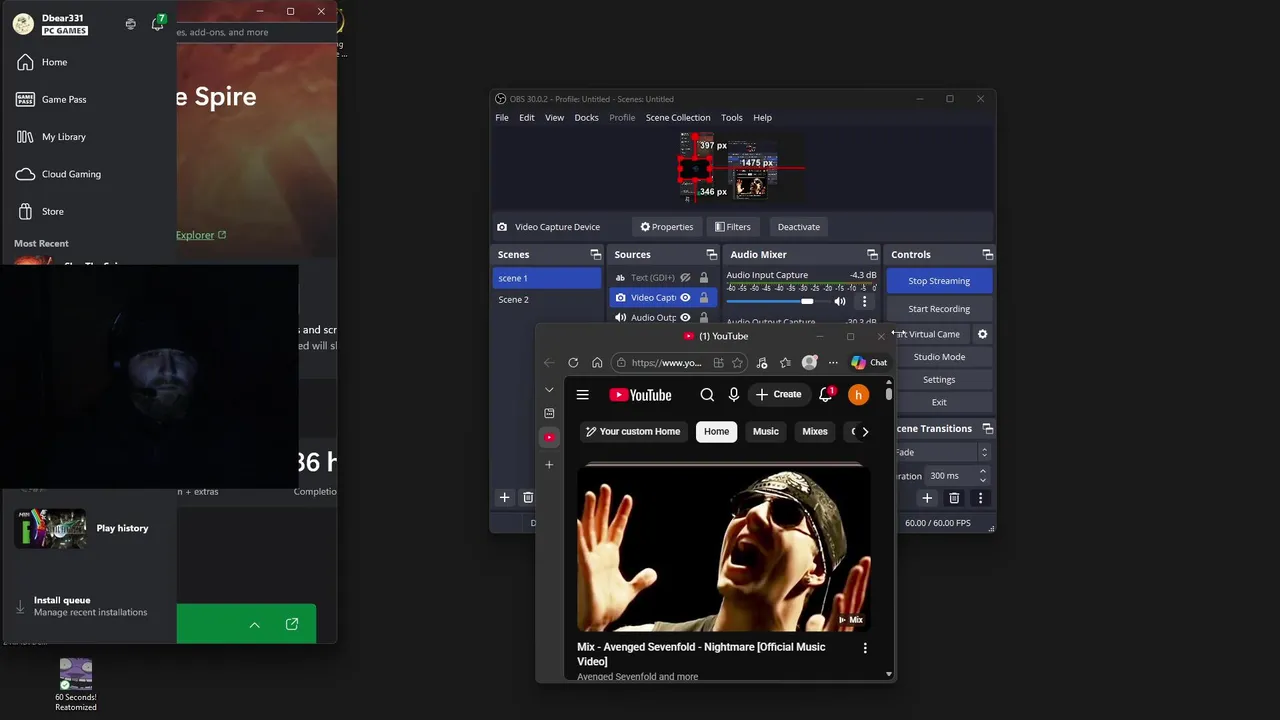Open the OBS File menu
1280x720 pixels.
coord(502,118)
